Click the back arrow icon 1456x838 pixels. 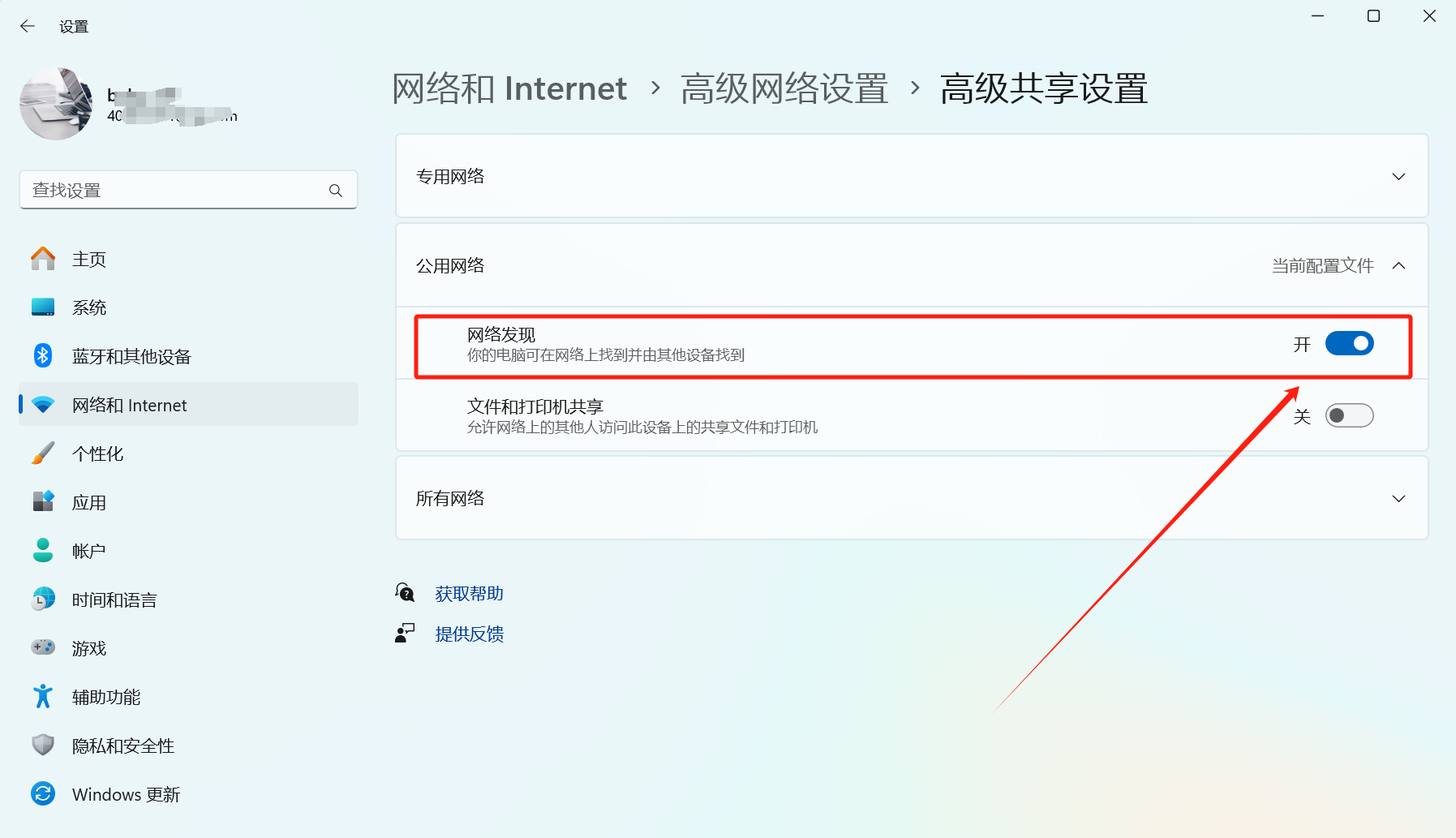28,26
